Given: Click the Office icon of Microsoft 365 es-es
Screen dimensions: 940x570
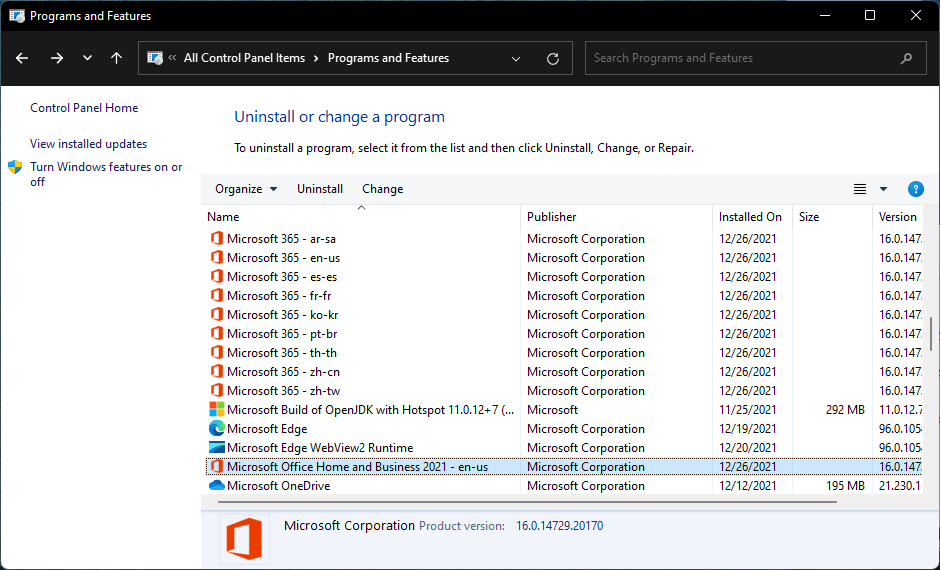Looking at the screenshot, I should pyautogui.click(x=216, y=277).
